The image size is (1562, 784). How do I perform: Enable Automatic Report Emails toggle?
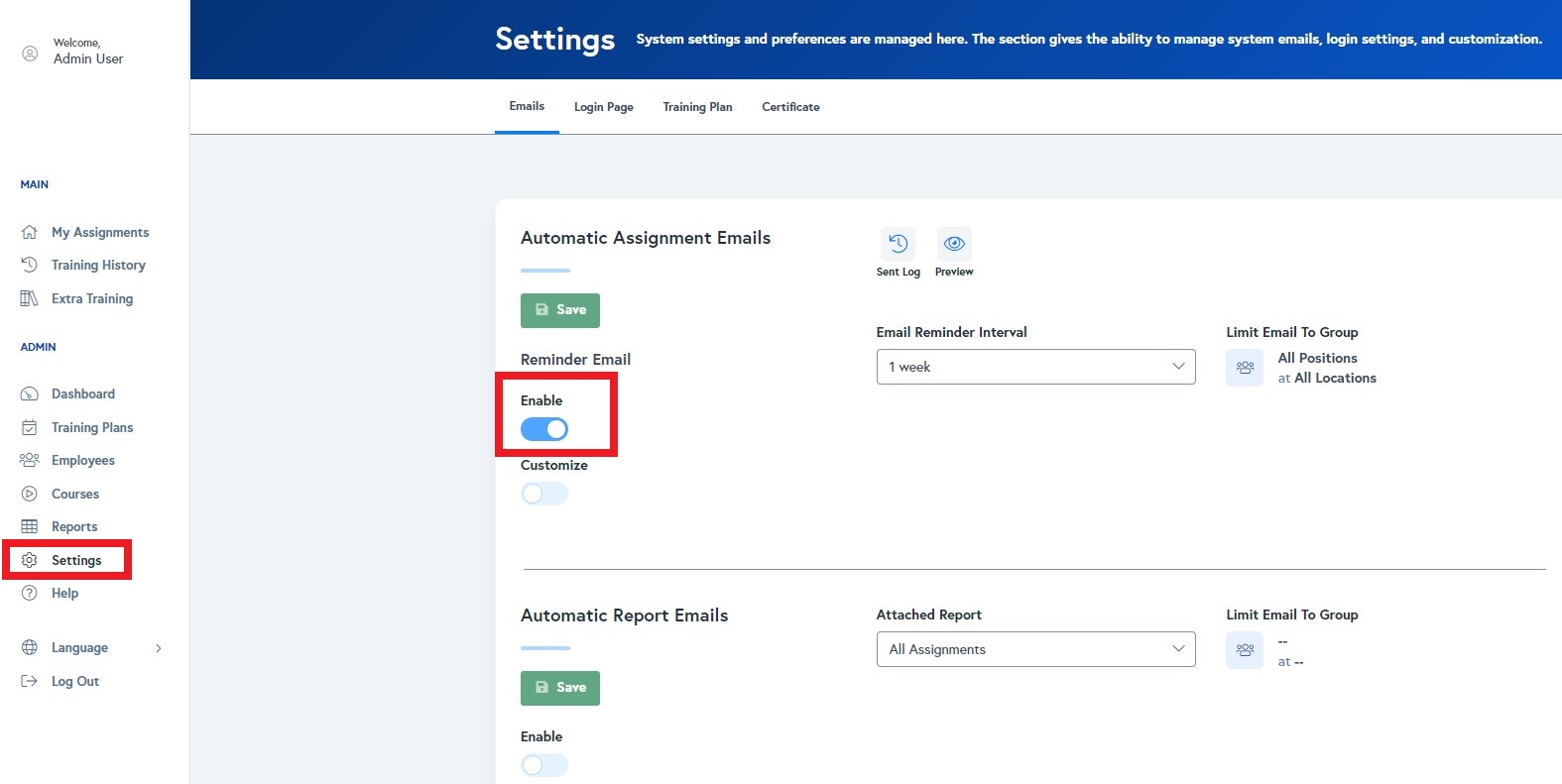pyautogui.click(x=544, y=765)
